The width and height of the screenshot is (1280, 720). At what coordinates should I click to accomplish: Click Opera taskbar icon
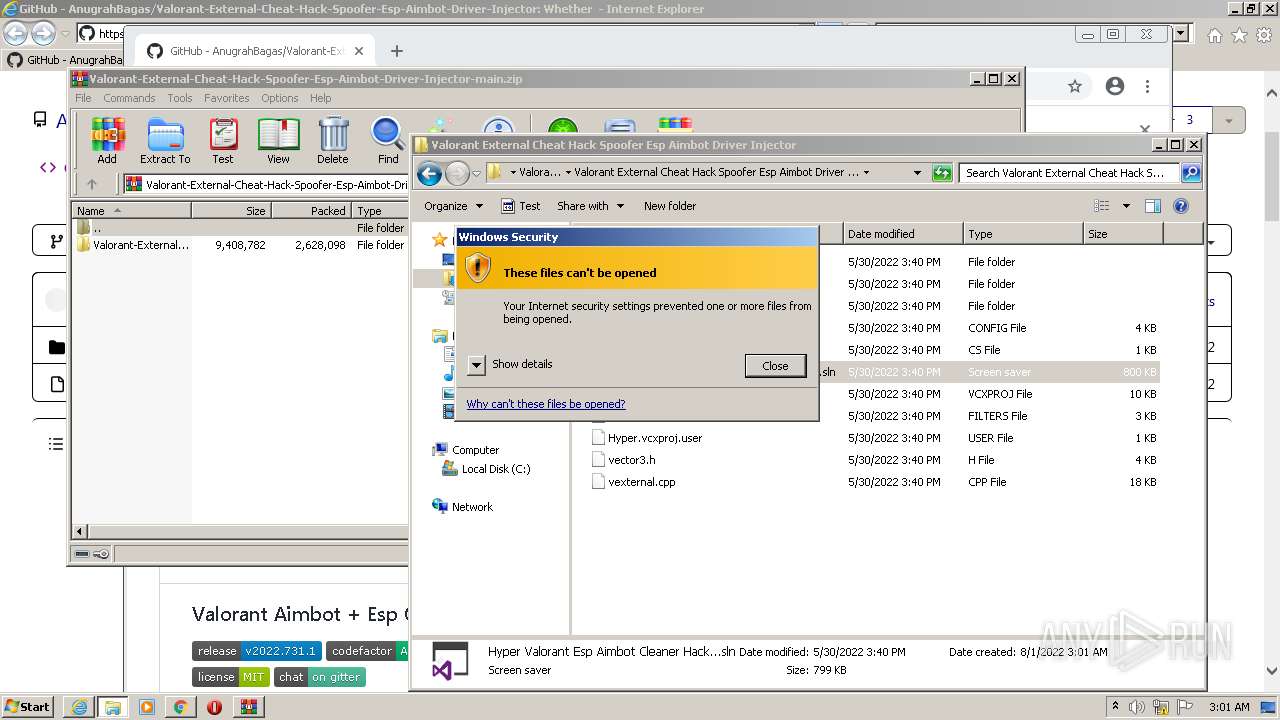214,707
